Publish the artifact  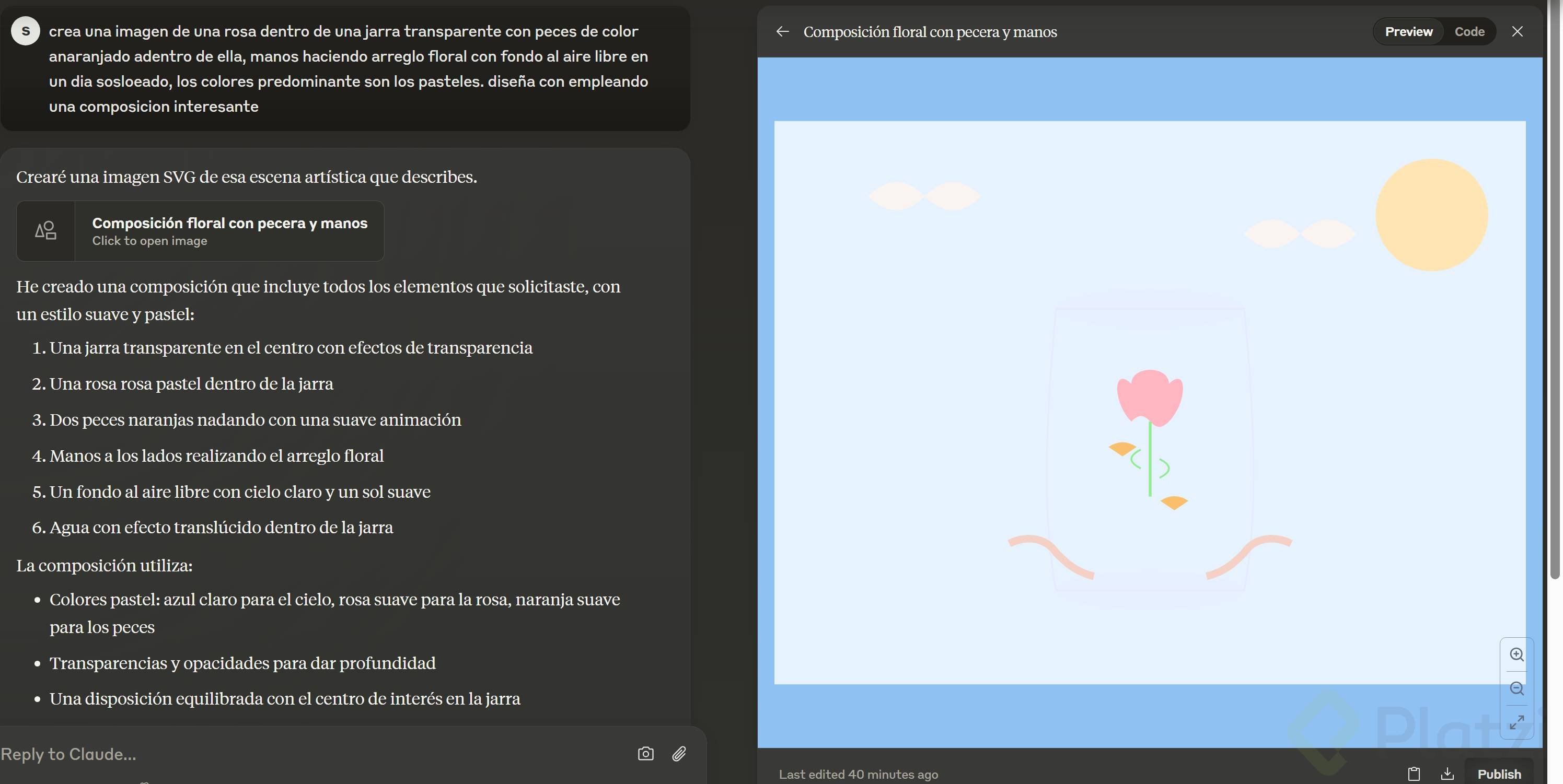click(1499, 774)
